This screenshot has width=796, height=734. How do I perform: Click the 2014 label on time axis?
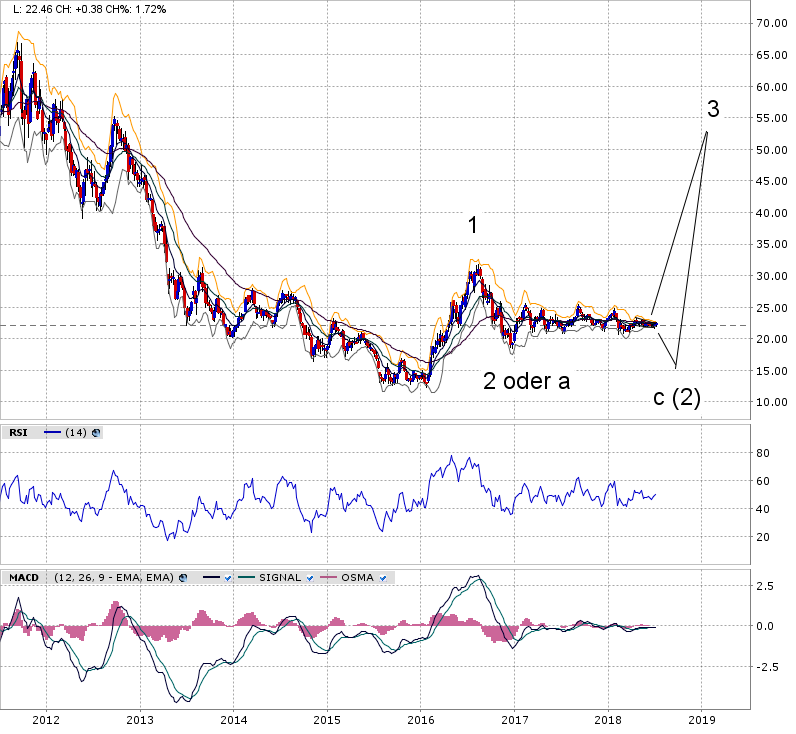(234, 719)
